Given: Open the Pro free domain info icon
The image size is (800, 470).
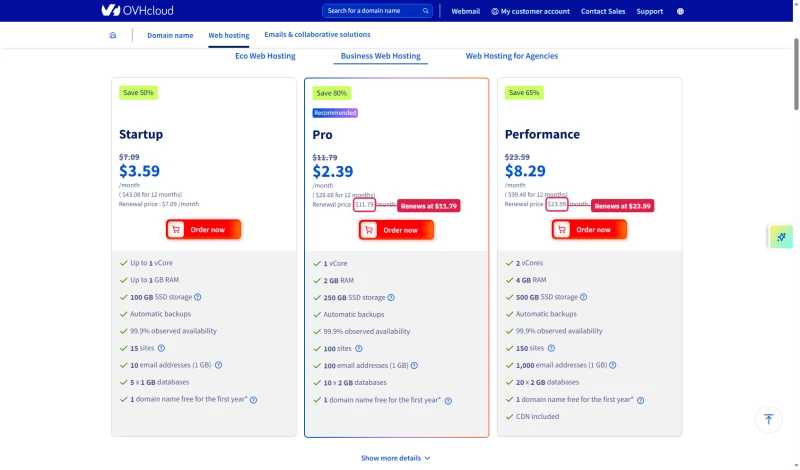Looking at the screenshot, I should click(x=448, y=401).
